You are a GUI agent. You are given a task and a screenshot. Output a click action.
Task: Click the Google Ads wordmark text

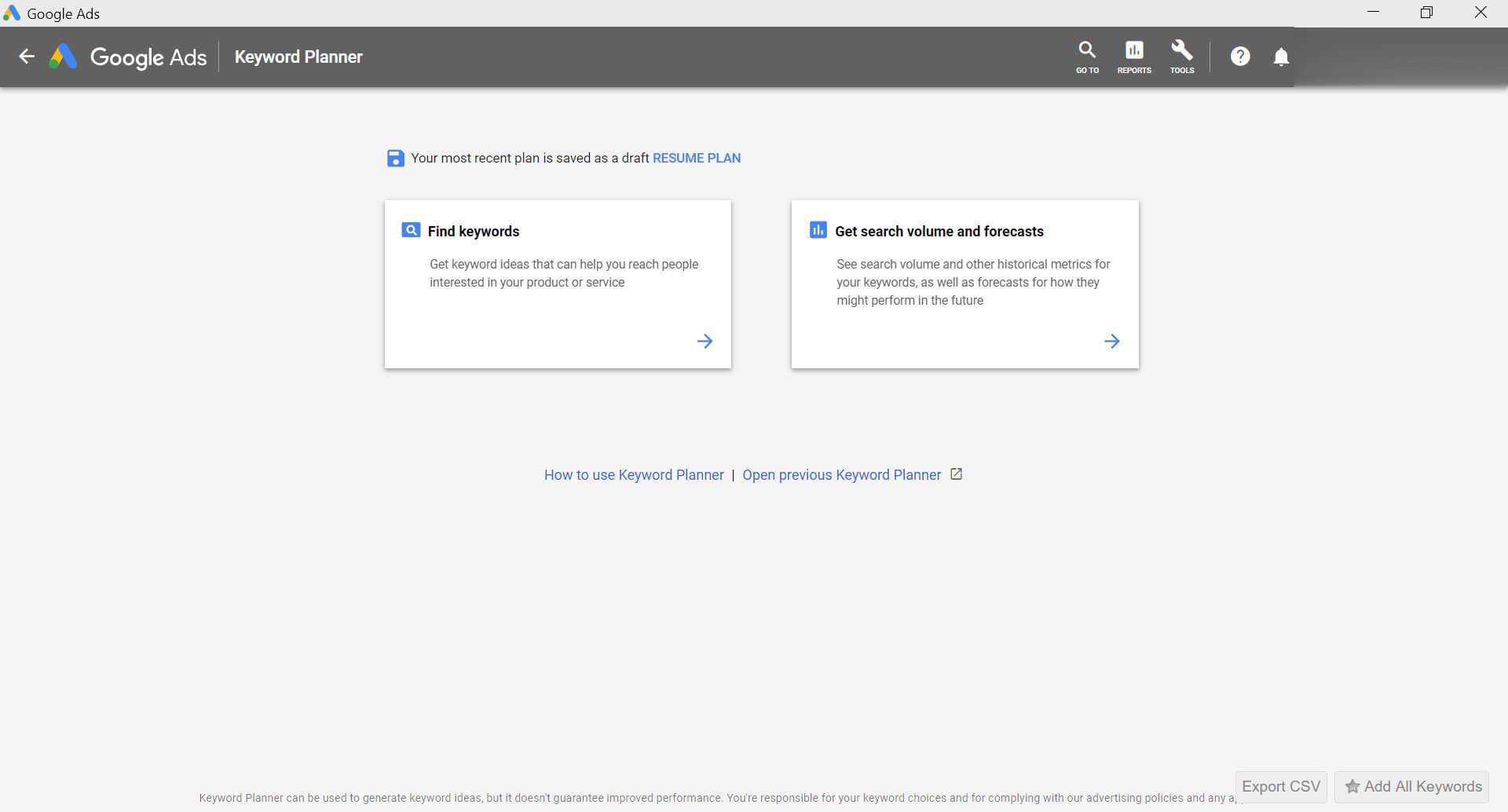148,57
